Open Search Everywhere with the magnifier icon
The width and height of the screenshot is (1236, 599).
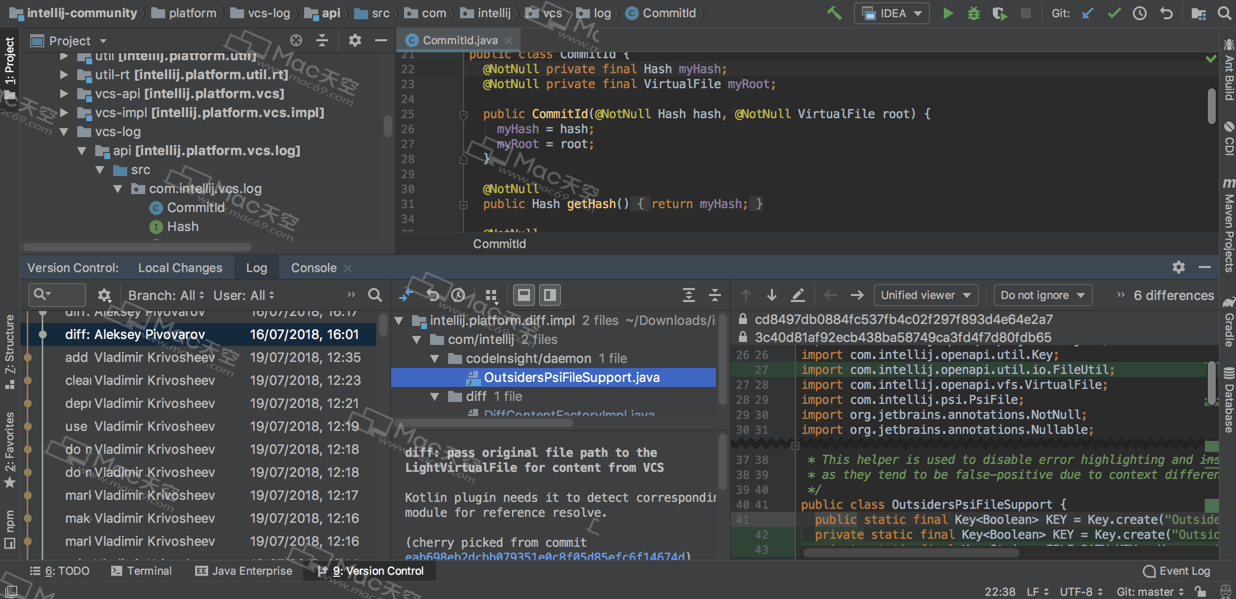[x=1226, y=13]
